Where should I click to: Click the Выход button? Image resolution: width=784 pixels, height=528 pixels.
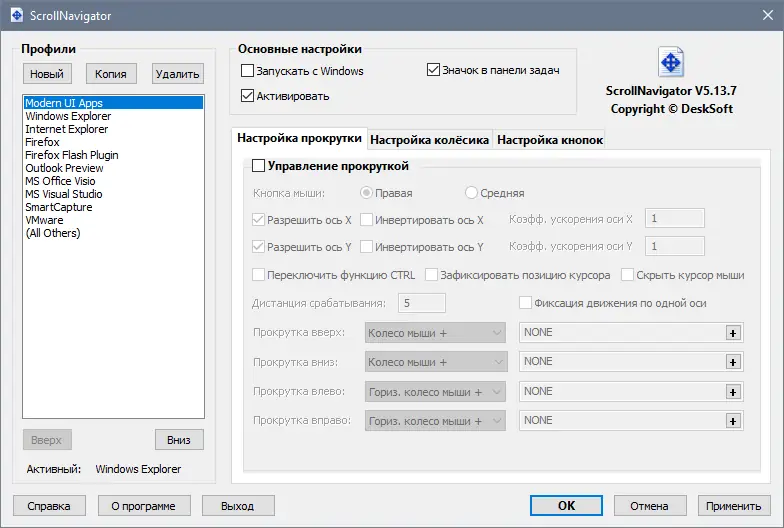click(238, 506)
